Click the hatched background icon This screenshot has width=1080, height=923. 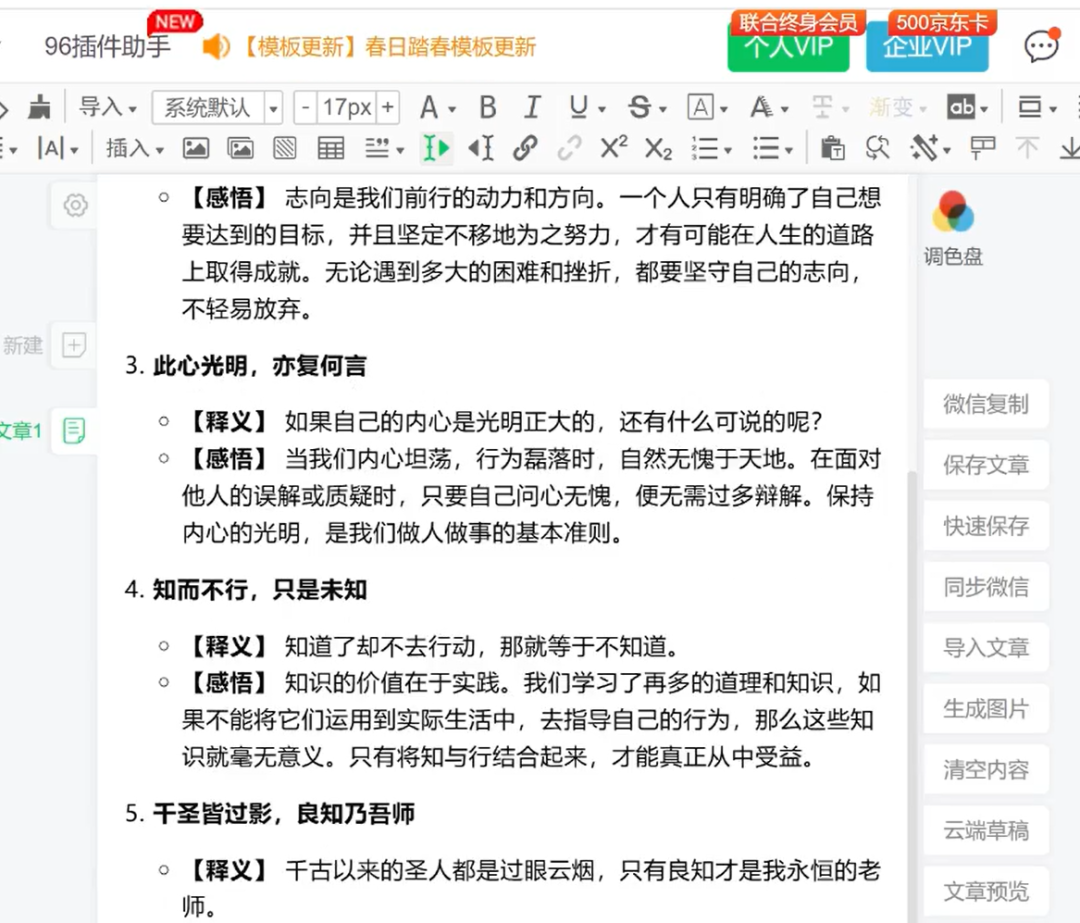tap(284, 148)
